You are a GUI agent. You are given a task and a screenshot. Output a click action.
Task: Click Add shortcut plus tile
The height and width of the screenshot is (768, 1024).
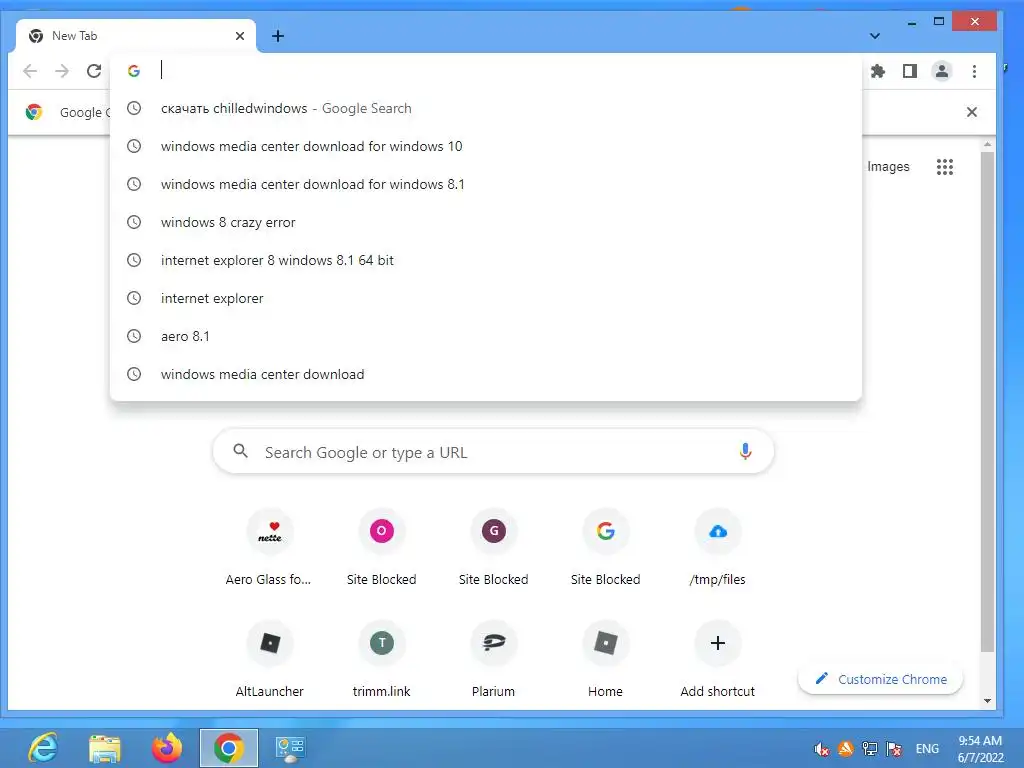(718, 661)
